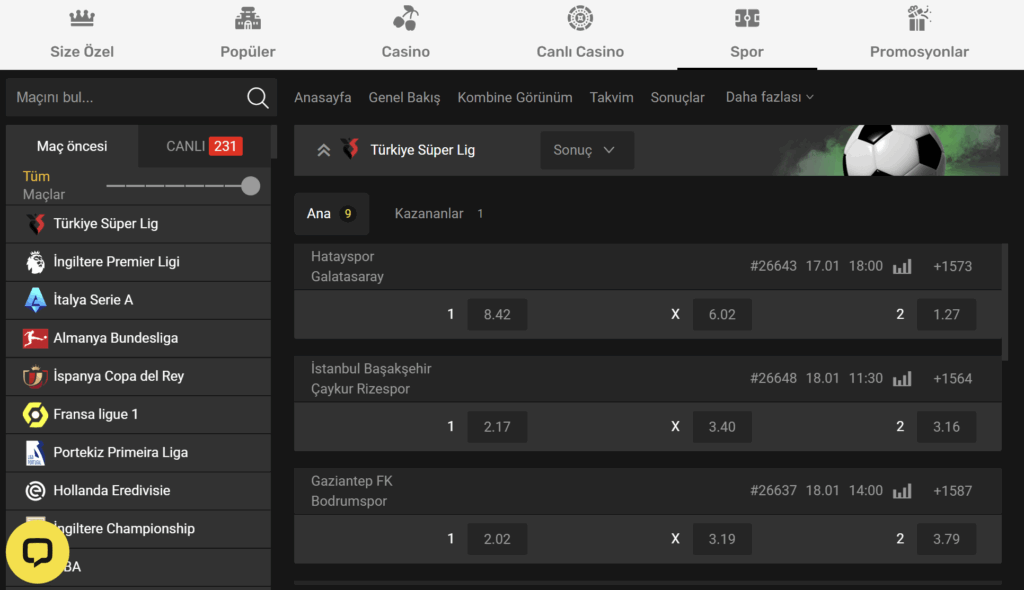This screenshot has height=590, width=1024.
Task: Expand +1564 markets for Başakşehir match
Action: [953, 379]
